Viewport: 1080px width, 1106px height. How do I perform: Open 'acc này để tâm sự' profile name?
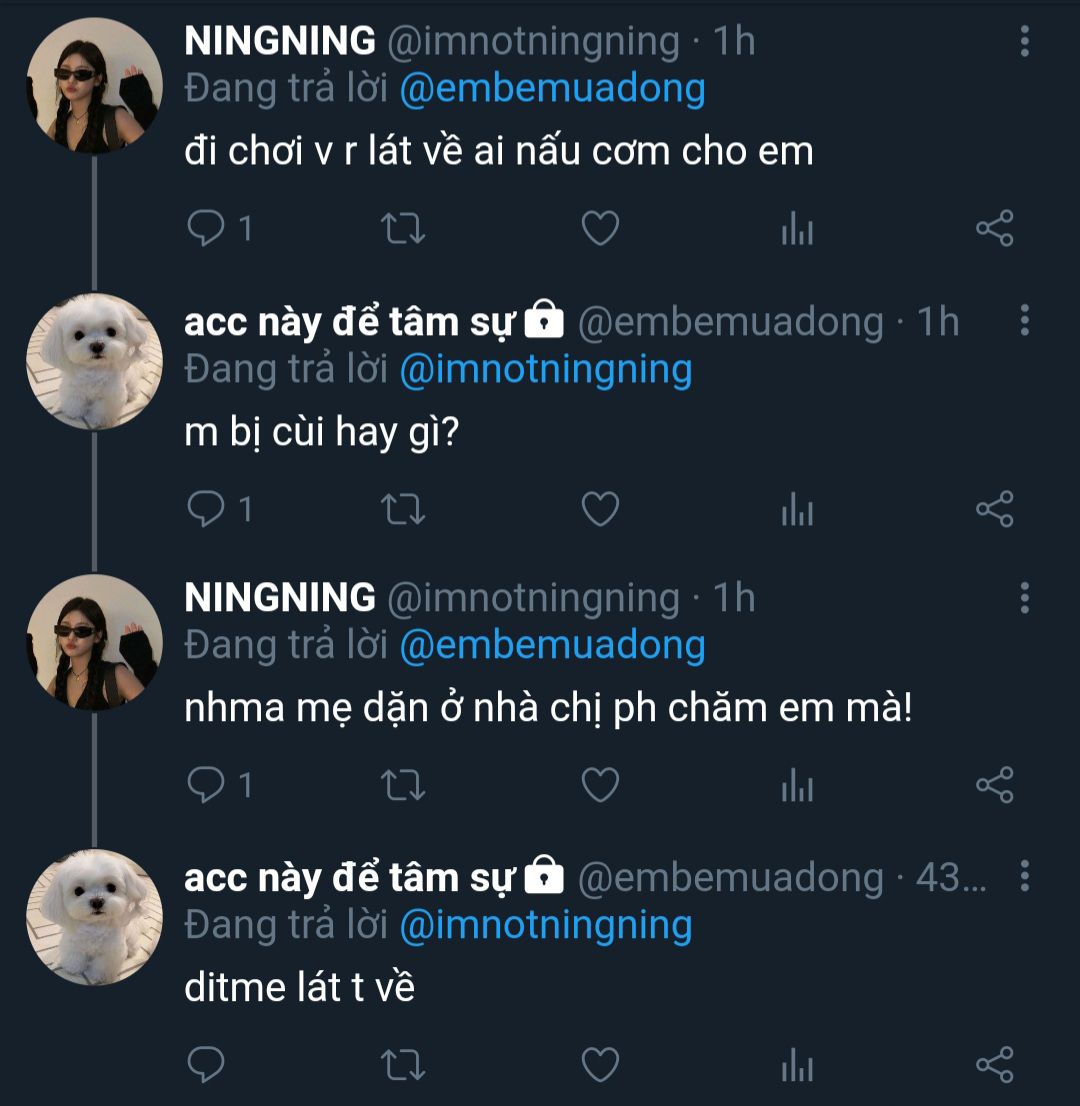(350, 322)
